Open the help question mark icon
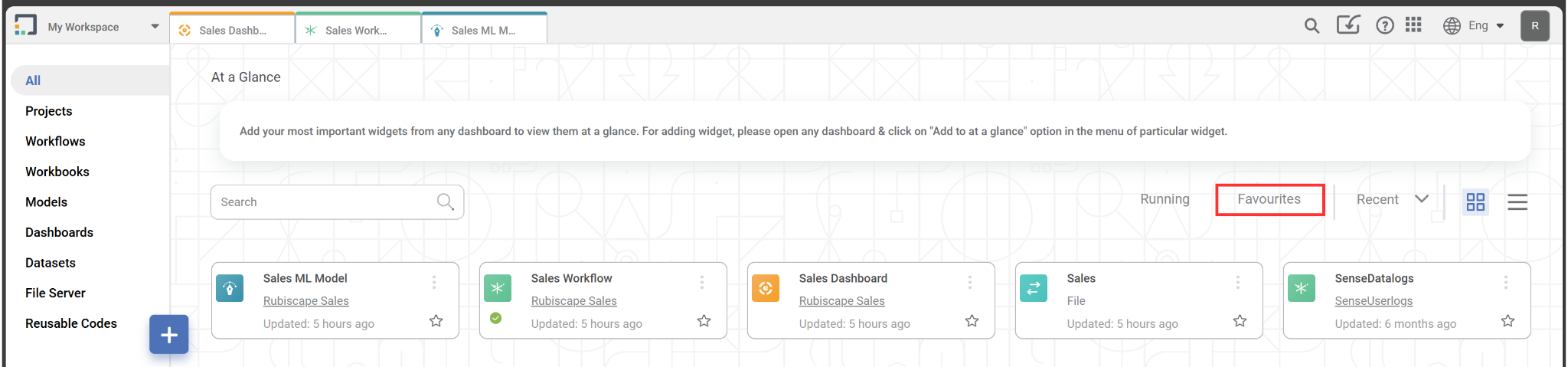Image resolution: width=1568 pixels, height=367 pixels. point(1384,26)
